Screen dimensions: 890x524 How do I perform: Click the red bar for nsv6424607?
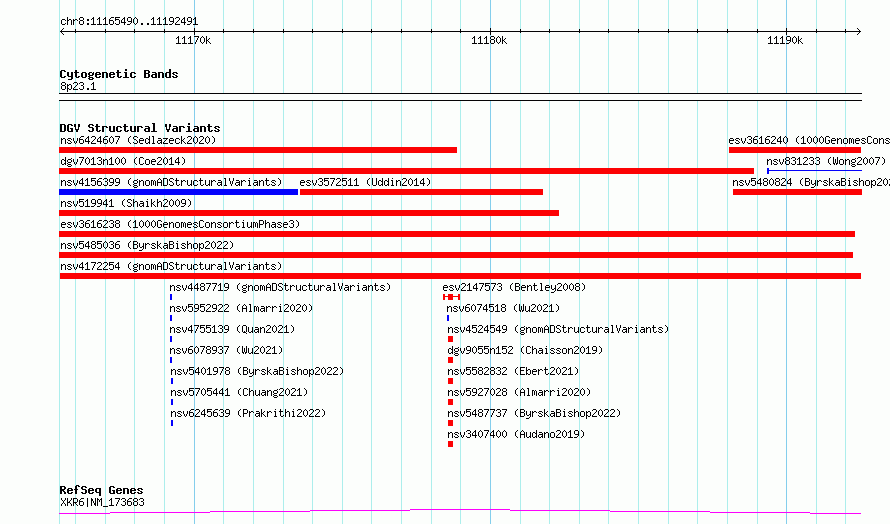[x=258, y=150]
